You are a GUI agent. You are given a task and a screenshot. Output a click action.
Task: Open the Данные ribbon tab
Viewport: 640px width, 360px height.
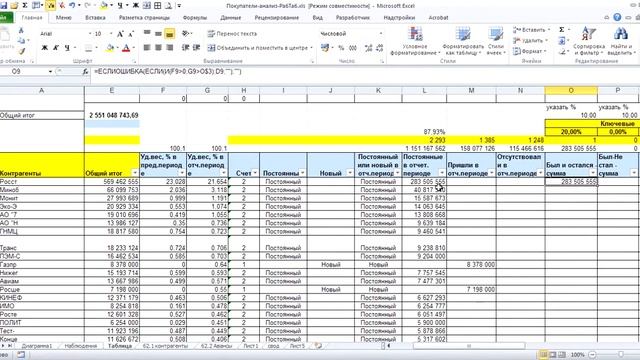[x=231, y=18]
